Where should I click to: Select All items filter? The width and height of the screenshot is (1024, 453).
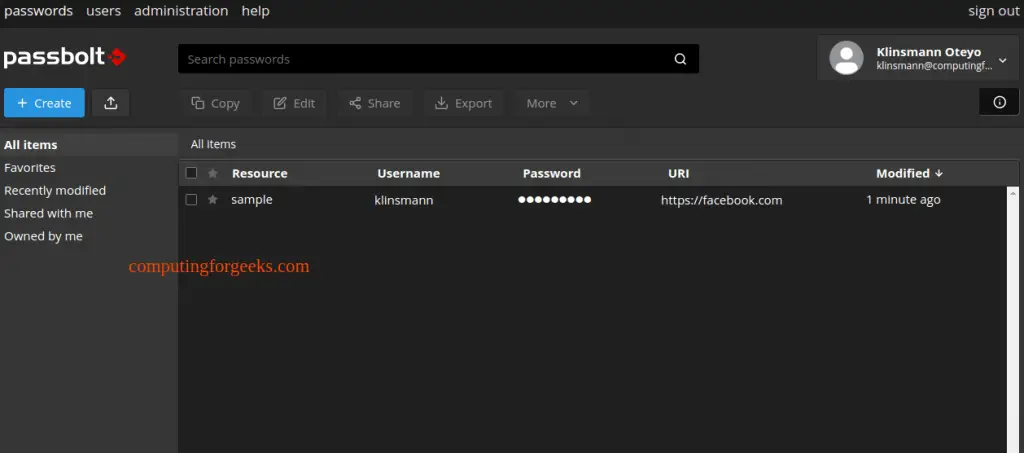click(89, 145)
